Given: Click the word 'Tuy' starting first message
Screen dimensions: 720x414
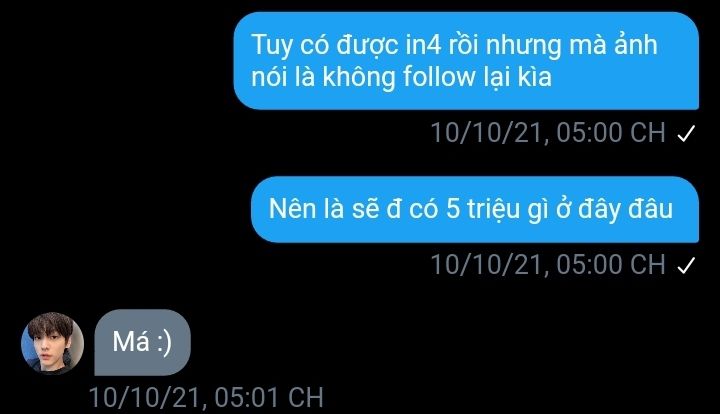Looking at the screenshot, I should pos(271,46).
